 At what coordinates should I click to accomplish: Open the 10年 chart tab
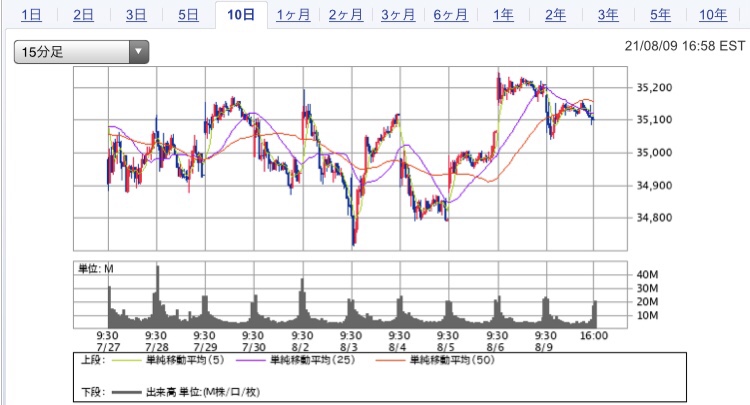point(713,14)
